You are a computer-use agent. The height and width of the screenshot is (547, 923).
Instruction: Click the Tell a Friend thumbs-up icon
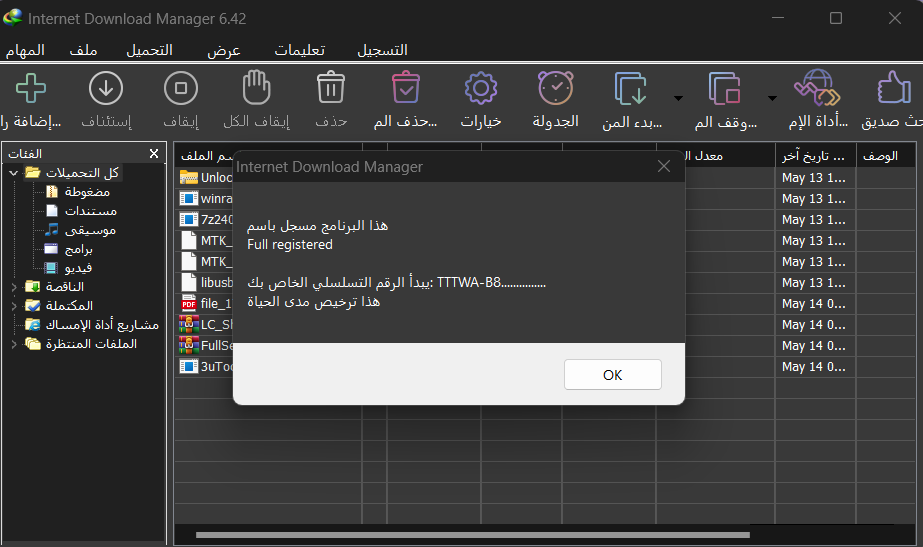pyautogui.click(x=894, y=88)
